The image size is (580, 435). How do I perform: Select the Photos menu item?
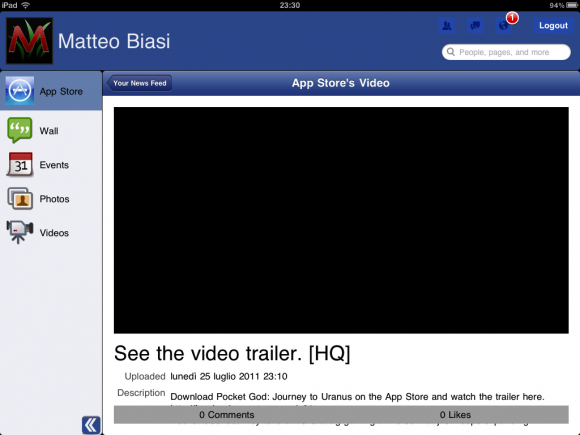51,199
